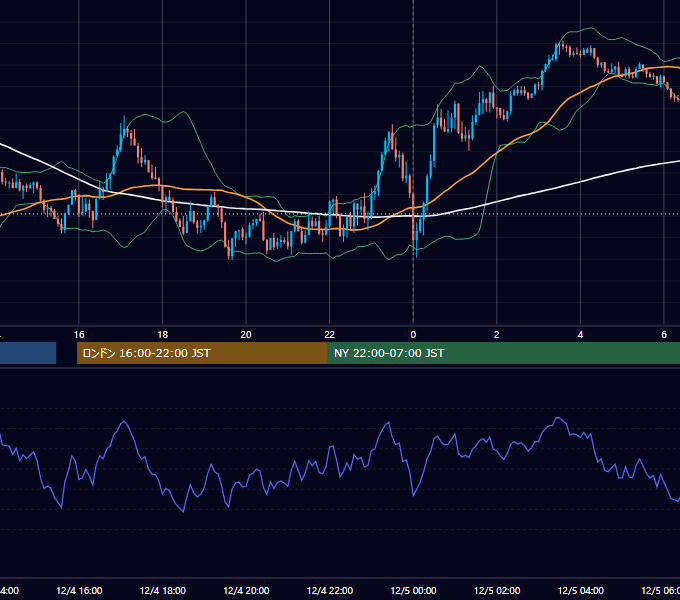The height and width of the screenshot is (600, 680).
Task: Click the upper time axis label 16
Action: (79, 335)
